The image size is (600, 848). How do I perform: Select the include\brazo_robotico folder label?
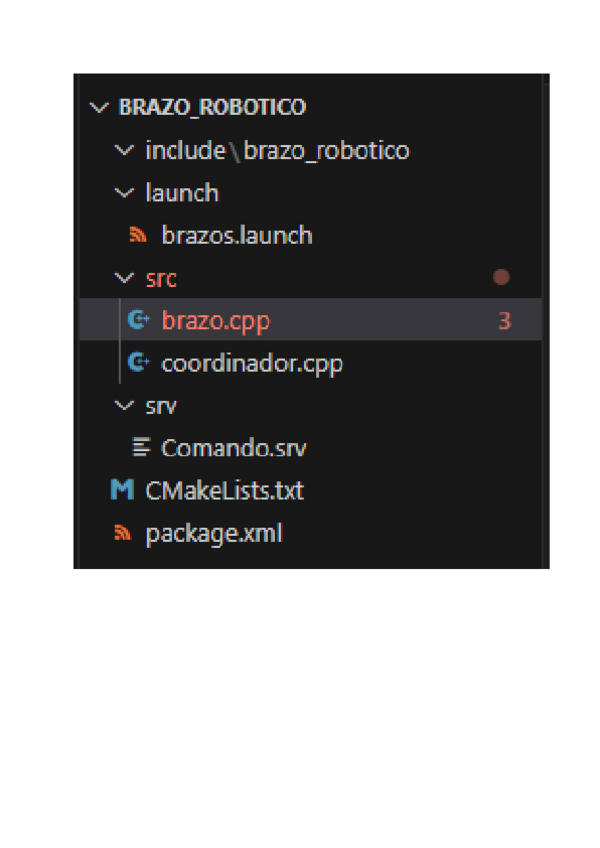277,150
